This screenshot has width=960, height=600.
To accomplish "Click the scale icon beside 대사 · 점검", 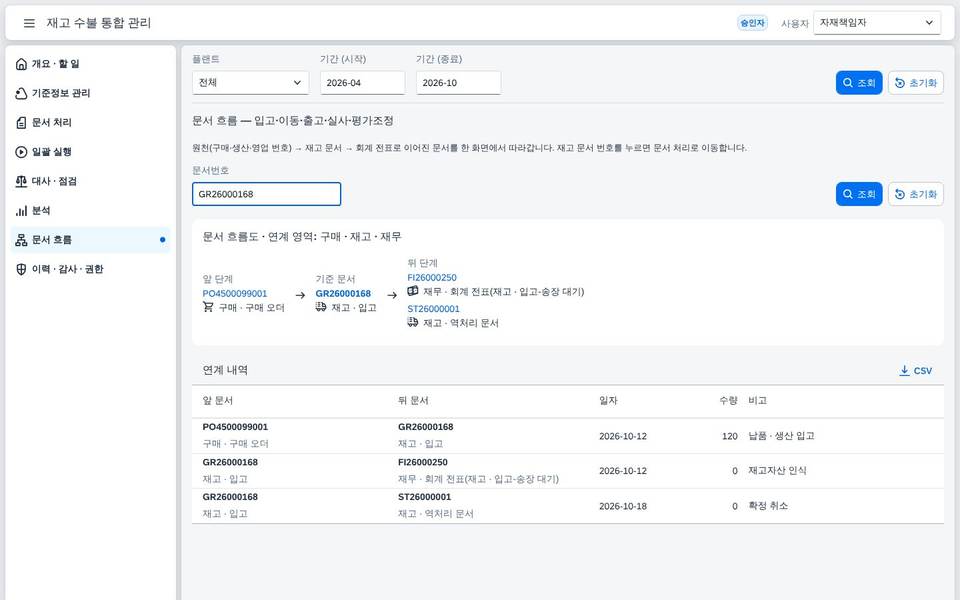I will coord(21,181).
